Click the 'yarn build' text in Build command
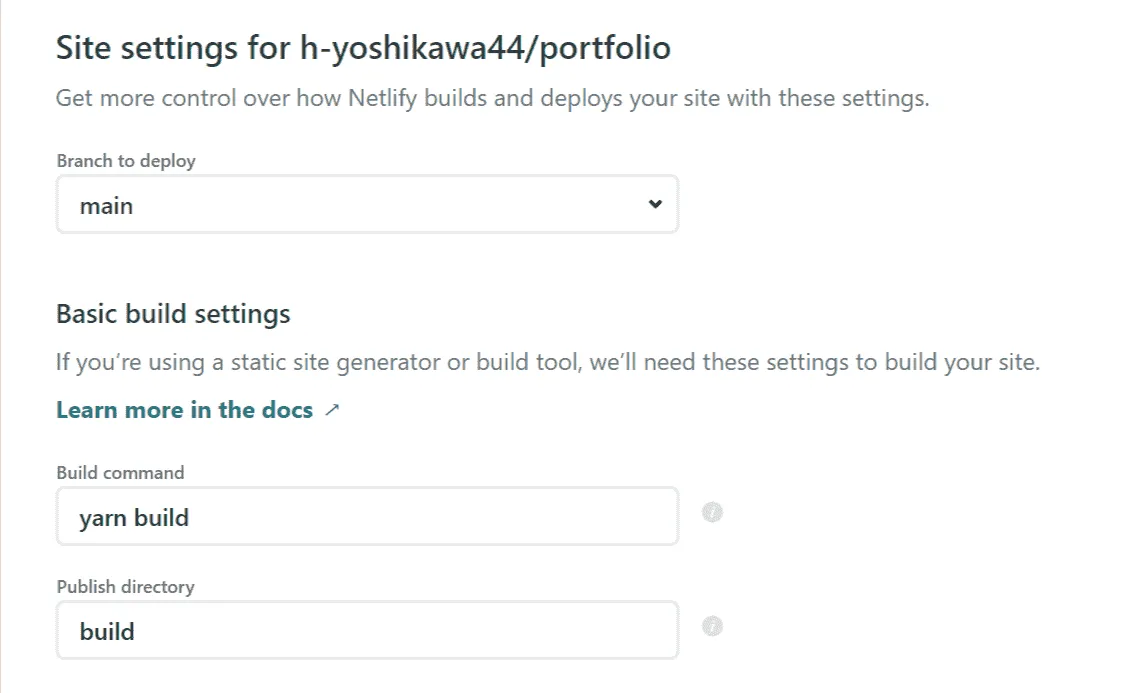 point(134,517)
